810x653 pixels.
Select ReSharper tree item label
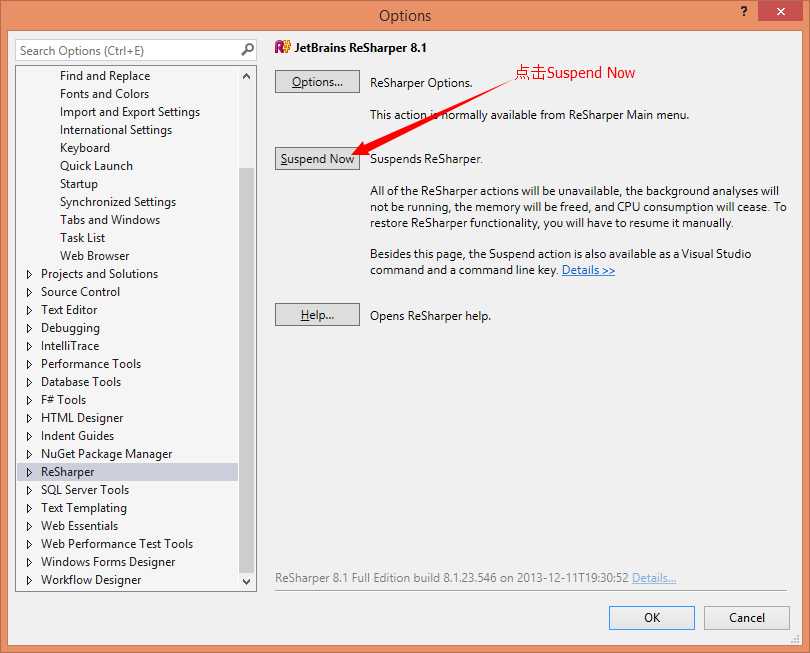pos(68,472)
